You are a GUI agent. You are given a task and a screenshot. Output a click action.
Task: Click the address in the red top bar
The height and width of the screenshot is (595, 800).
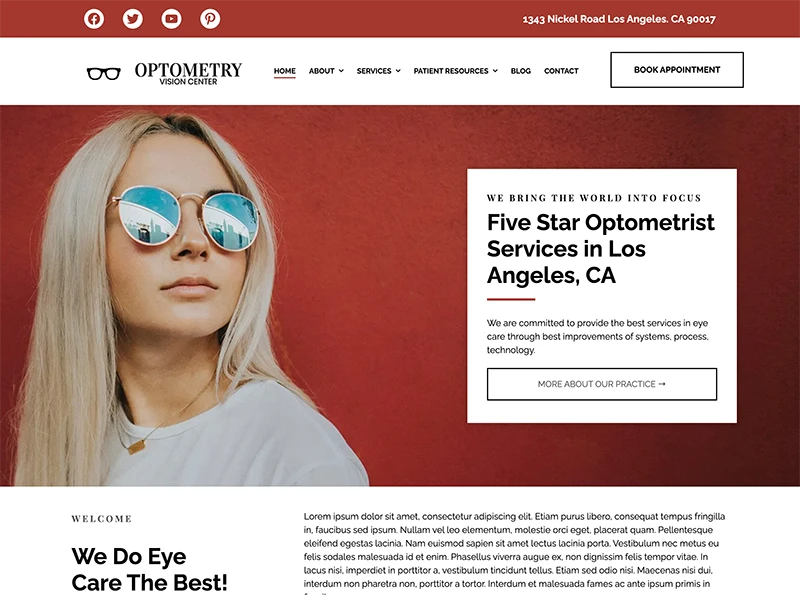pos(619,19)
